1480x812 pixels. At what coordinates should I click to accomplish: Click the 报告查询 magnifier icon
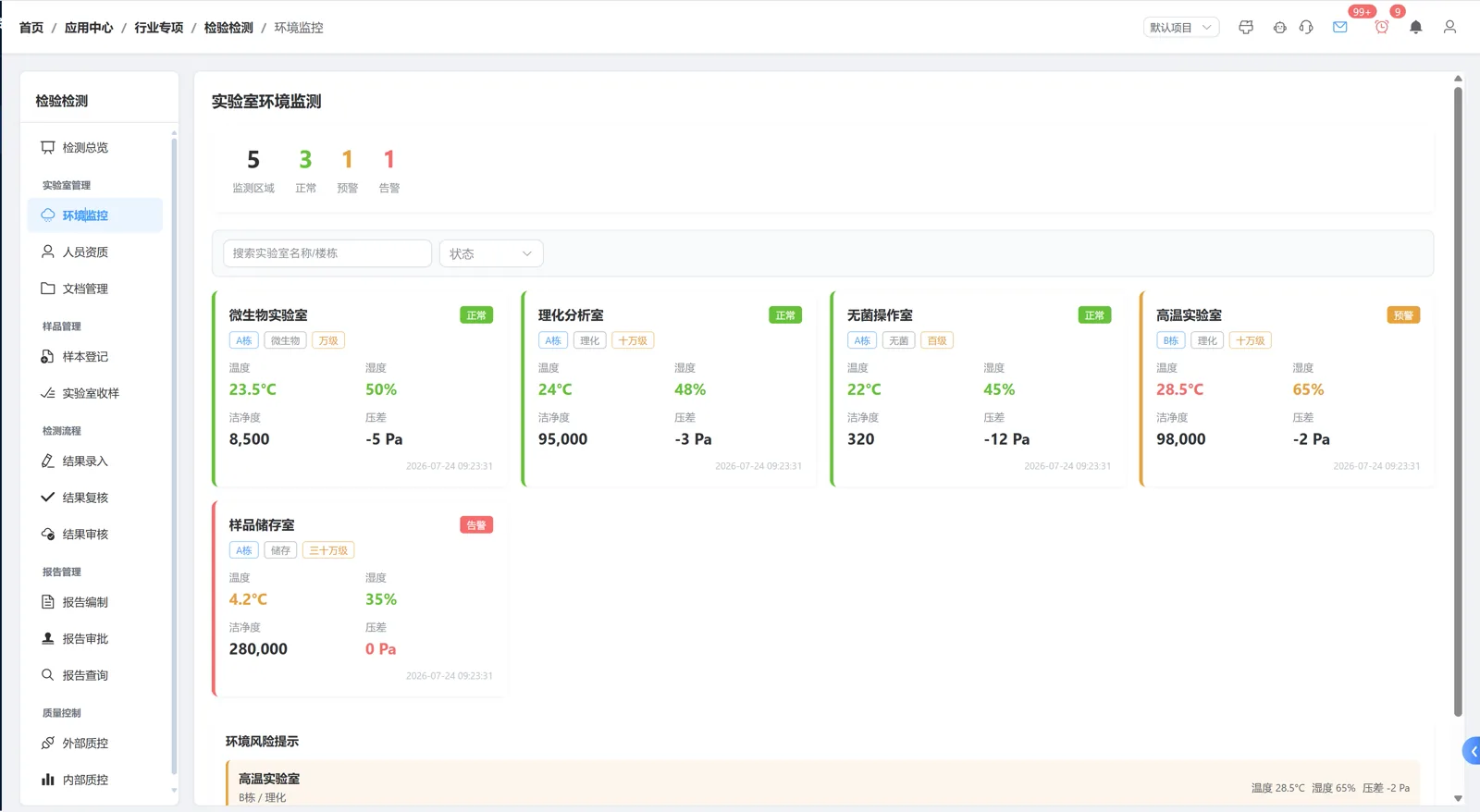coord(48,675)
